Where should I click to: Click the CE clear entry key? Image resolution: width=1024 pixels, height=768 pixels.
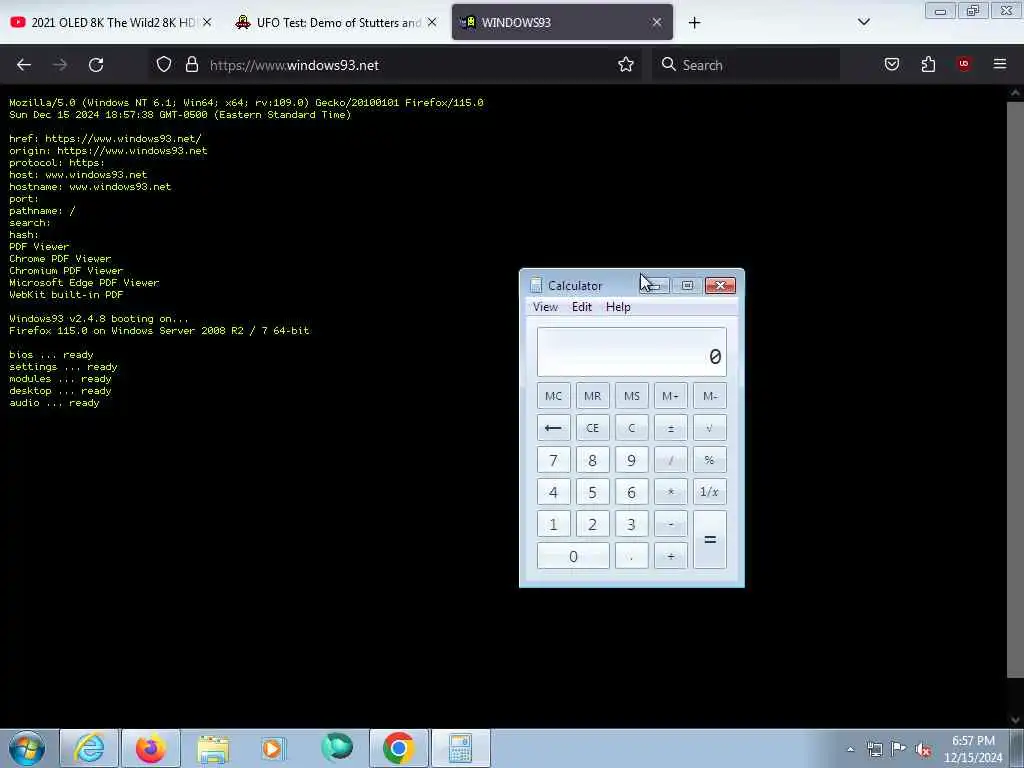coord(592,428)
